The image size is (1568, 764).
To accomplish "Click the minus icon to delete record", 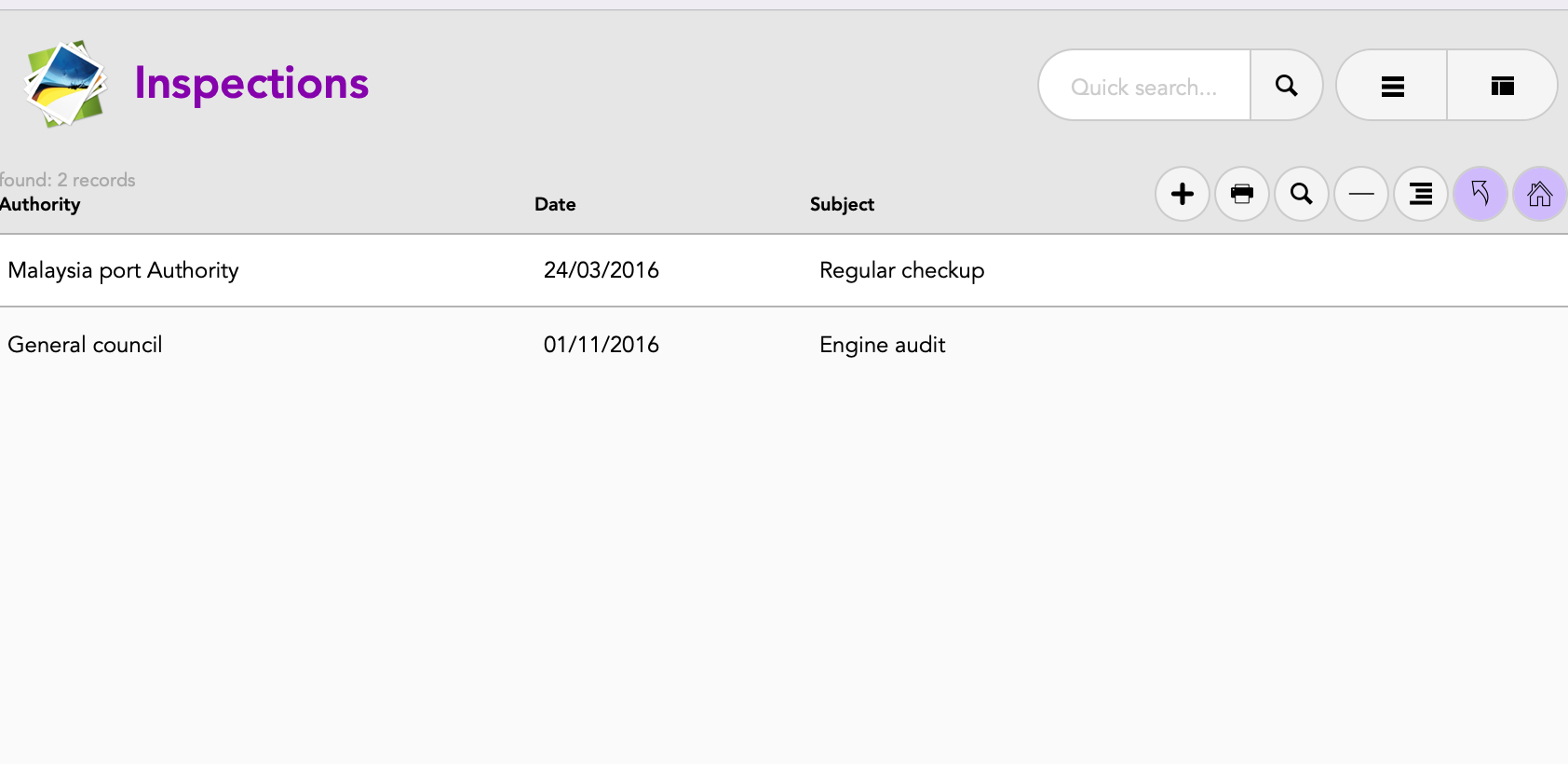I will click(x=1361, y=194).
